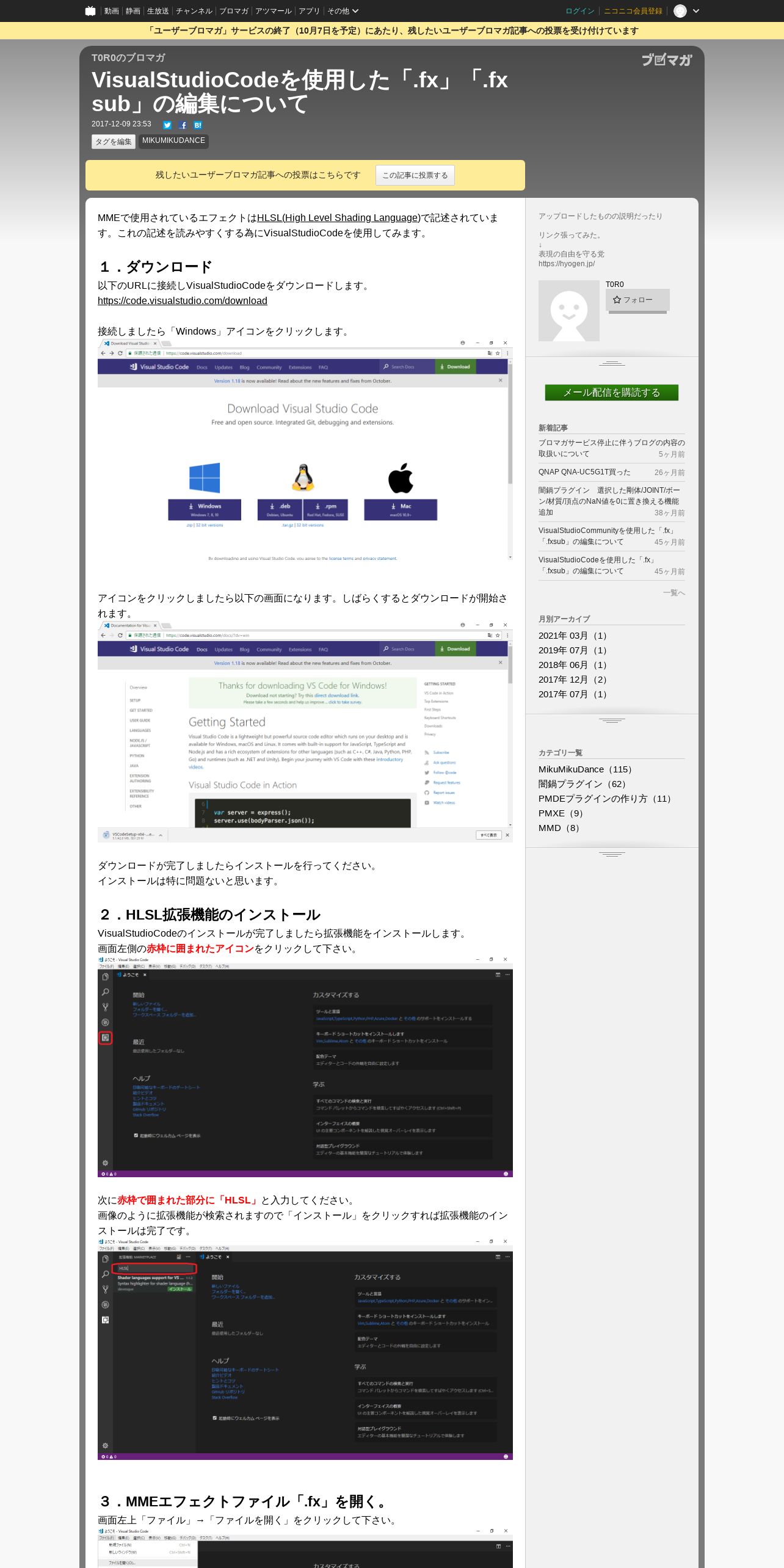Click the Getting Started page screenshot
The image size is (784, 1568).
tap(305, 732)
